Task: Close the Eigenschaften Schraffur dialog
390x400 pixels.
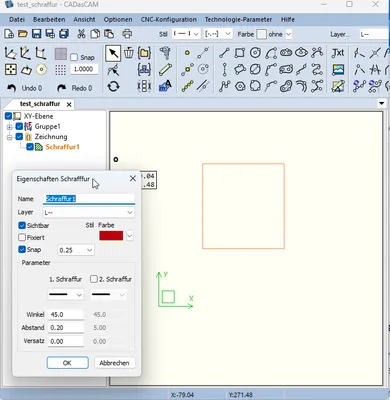Action: pyautogui.click(x=133, y=179)
